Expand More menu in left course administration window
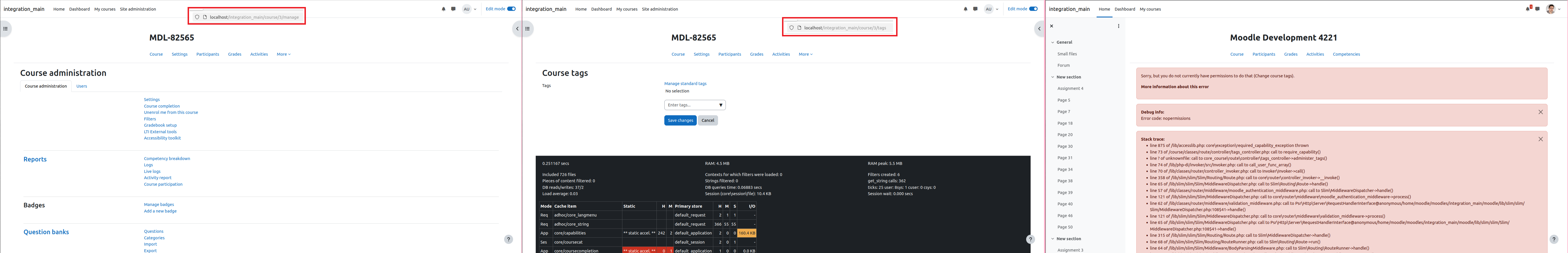Viewport: 1568px width, 253px height. click(x=284, y=54)
